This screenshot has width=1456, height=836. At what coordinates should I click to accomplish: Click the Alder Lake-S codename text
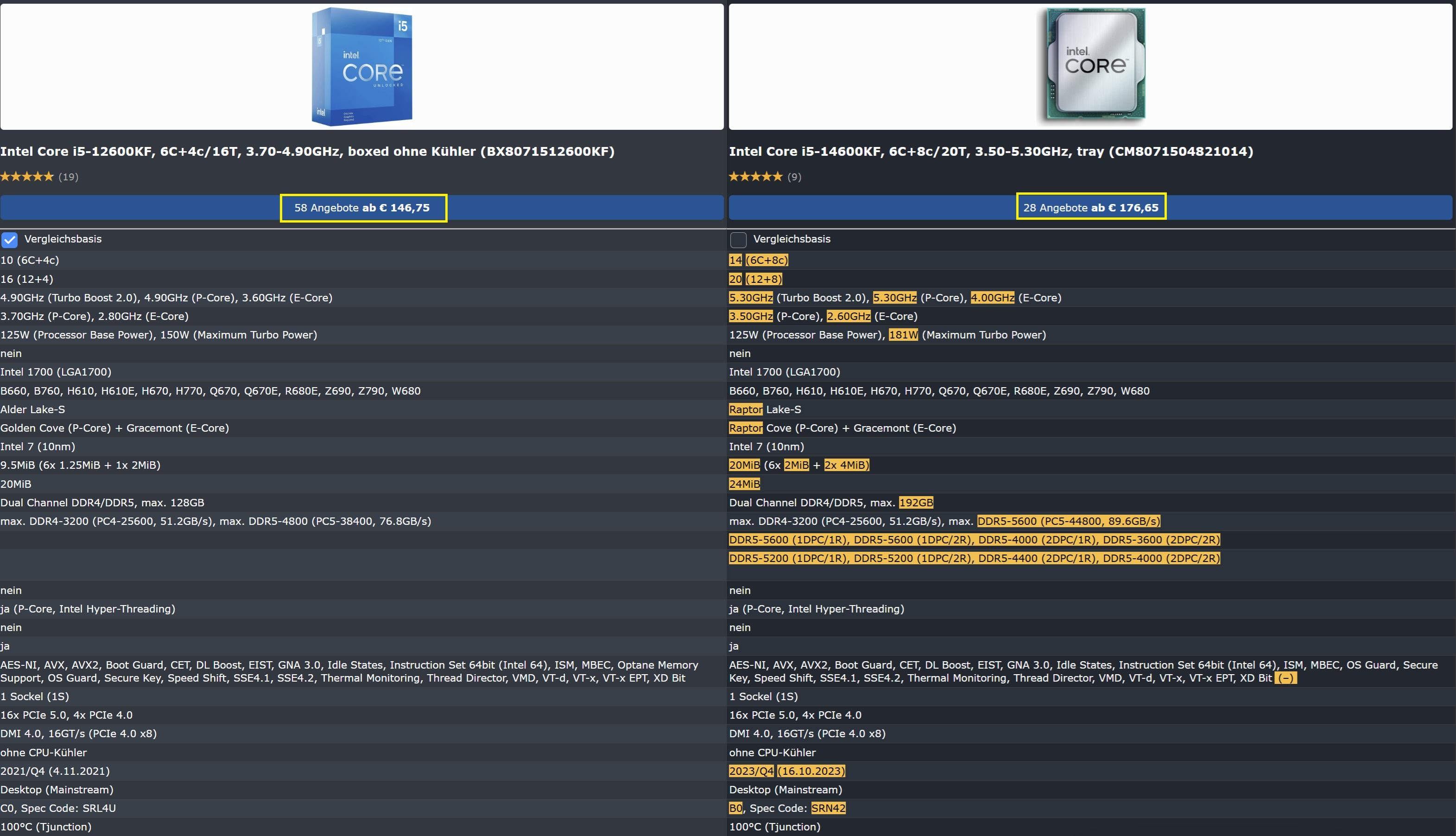[33, 409]
